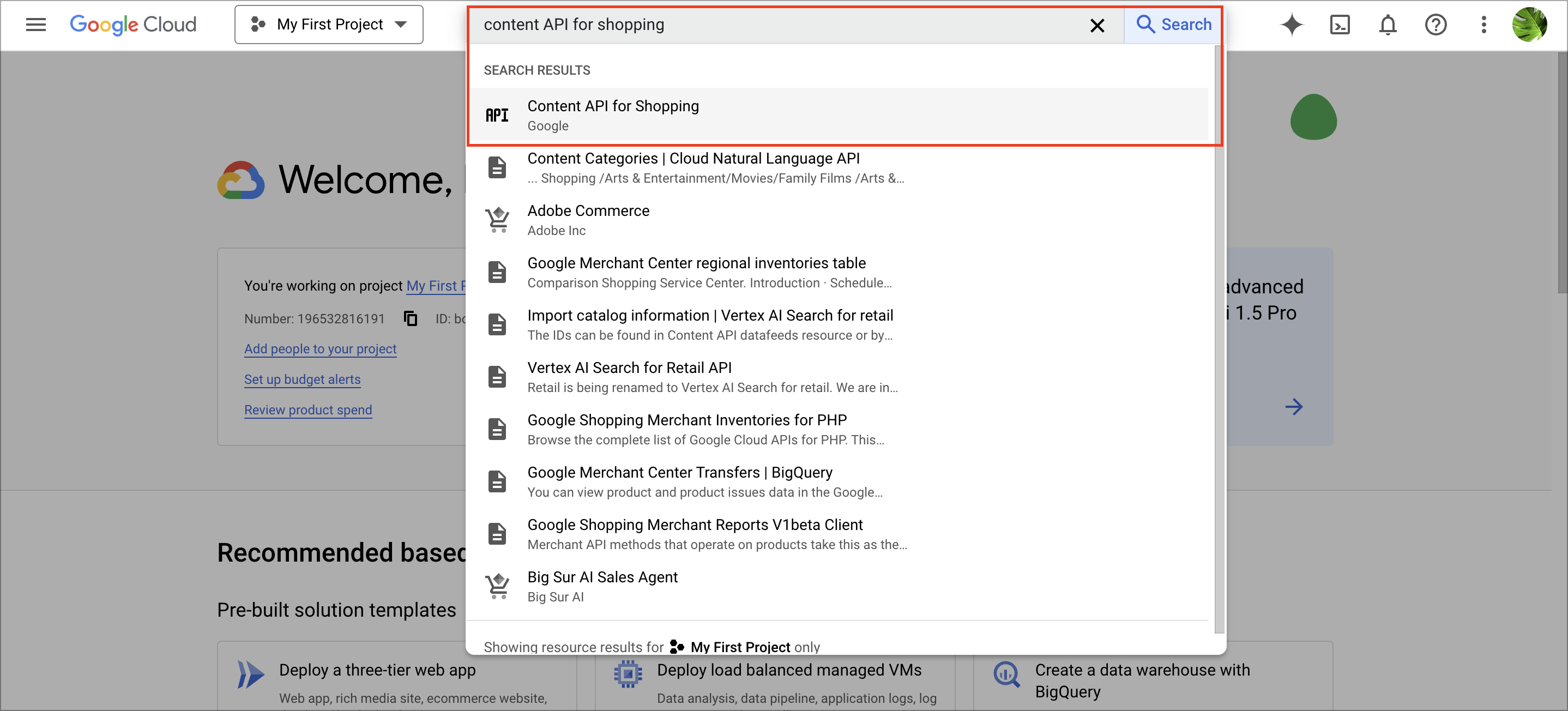Open the My First Project selector dropdown
The image size is (1568, 711).
pyautogui.click(x=329, y=25)
